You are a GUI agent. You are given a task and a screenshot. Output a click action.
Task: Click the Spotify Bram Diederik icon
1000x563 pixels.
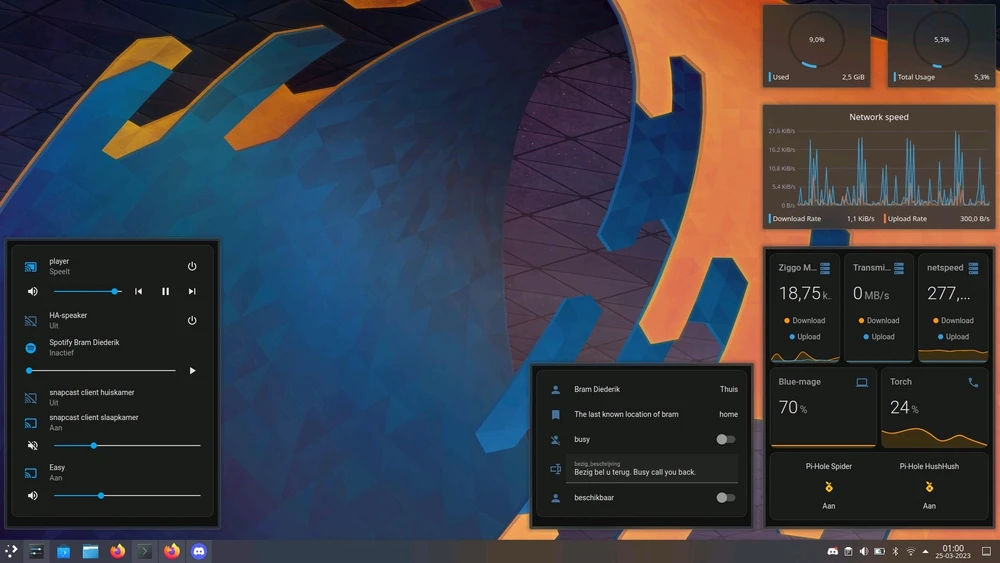pyautogui.click(x=31, y=347)
